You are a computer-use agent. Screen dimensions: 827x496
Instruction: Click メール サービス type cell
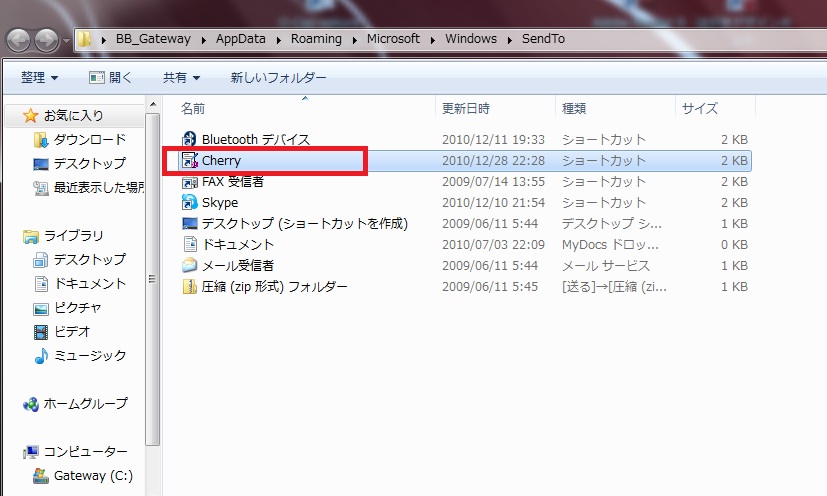605,265
